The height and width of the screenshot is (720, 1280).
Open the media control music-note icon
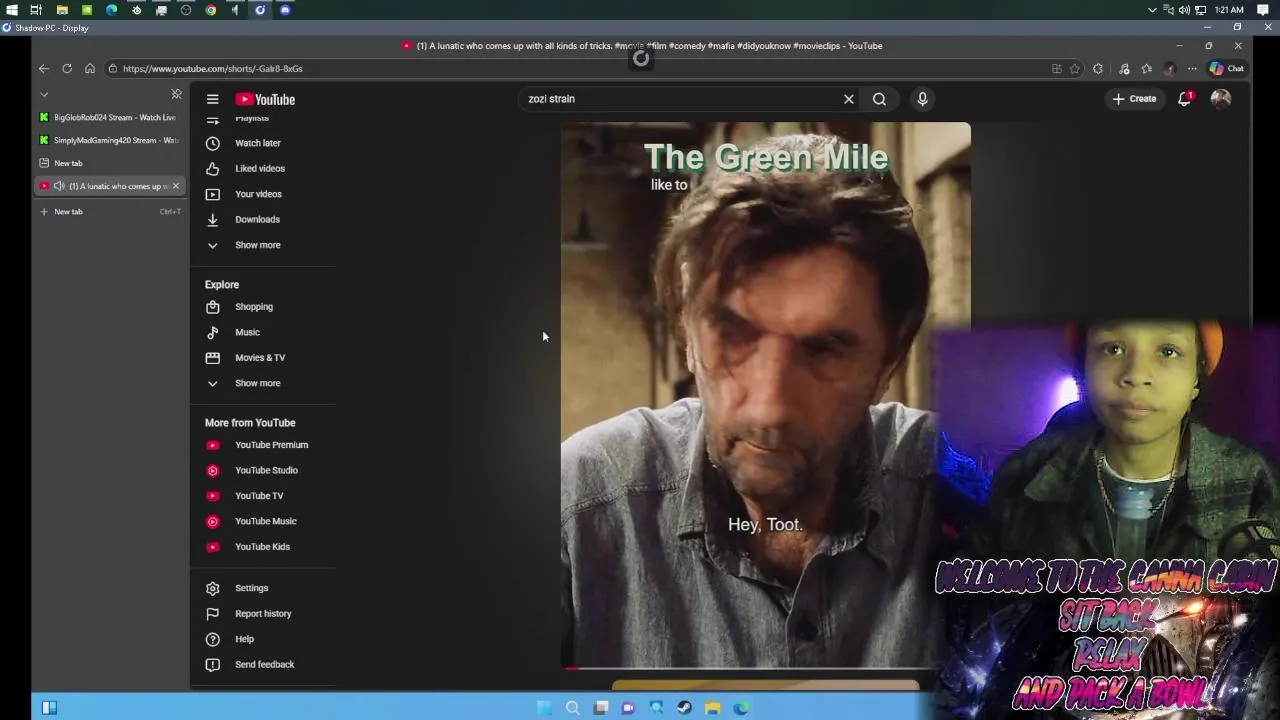tap(1124, 69)
